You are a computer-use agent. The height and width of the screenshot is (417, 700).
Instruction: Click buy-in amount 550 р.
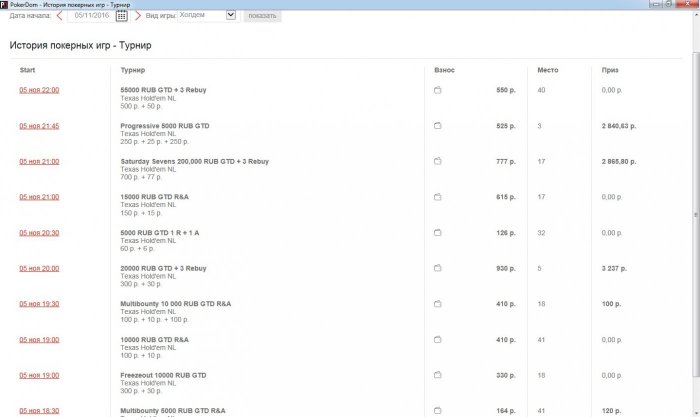point(506,90)
